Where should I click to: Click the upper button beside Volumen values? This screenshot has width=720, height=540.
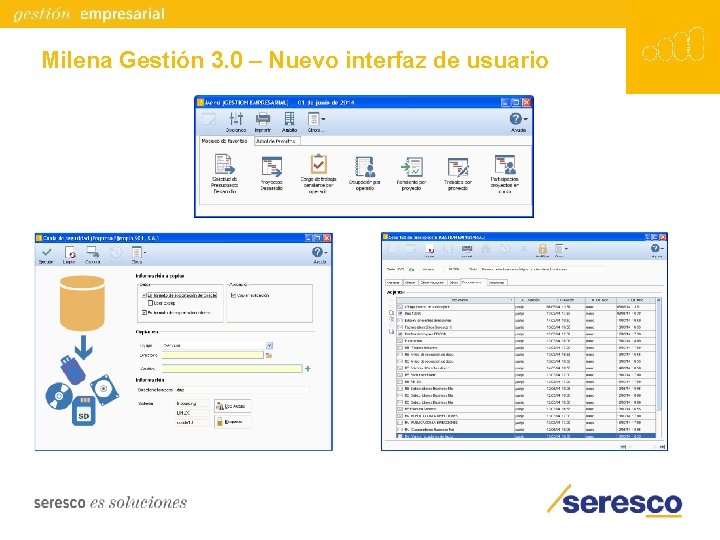click(233, 406)
